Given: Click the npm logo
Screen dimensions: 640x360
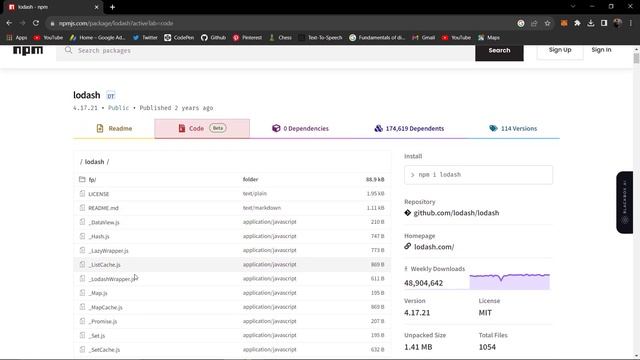Looking at the screenshot, I should pos(28,51).
